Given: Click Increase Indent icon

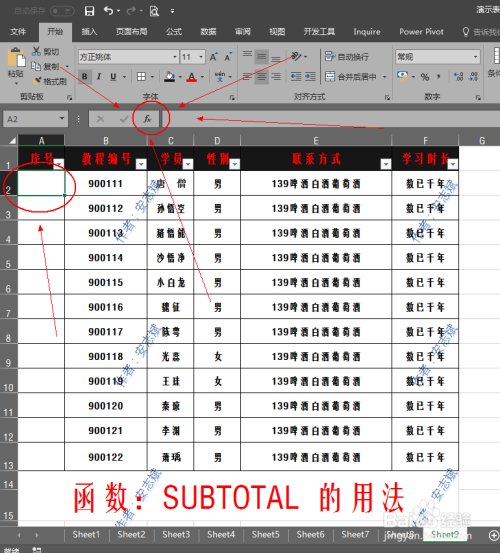Looking at the screenshot, I should point(310,77).
